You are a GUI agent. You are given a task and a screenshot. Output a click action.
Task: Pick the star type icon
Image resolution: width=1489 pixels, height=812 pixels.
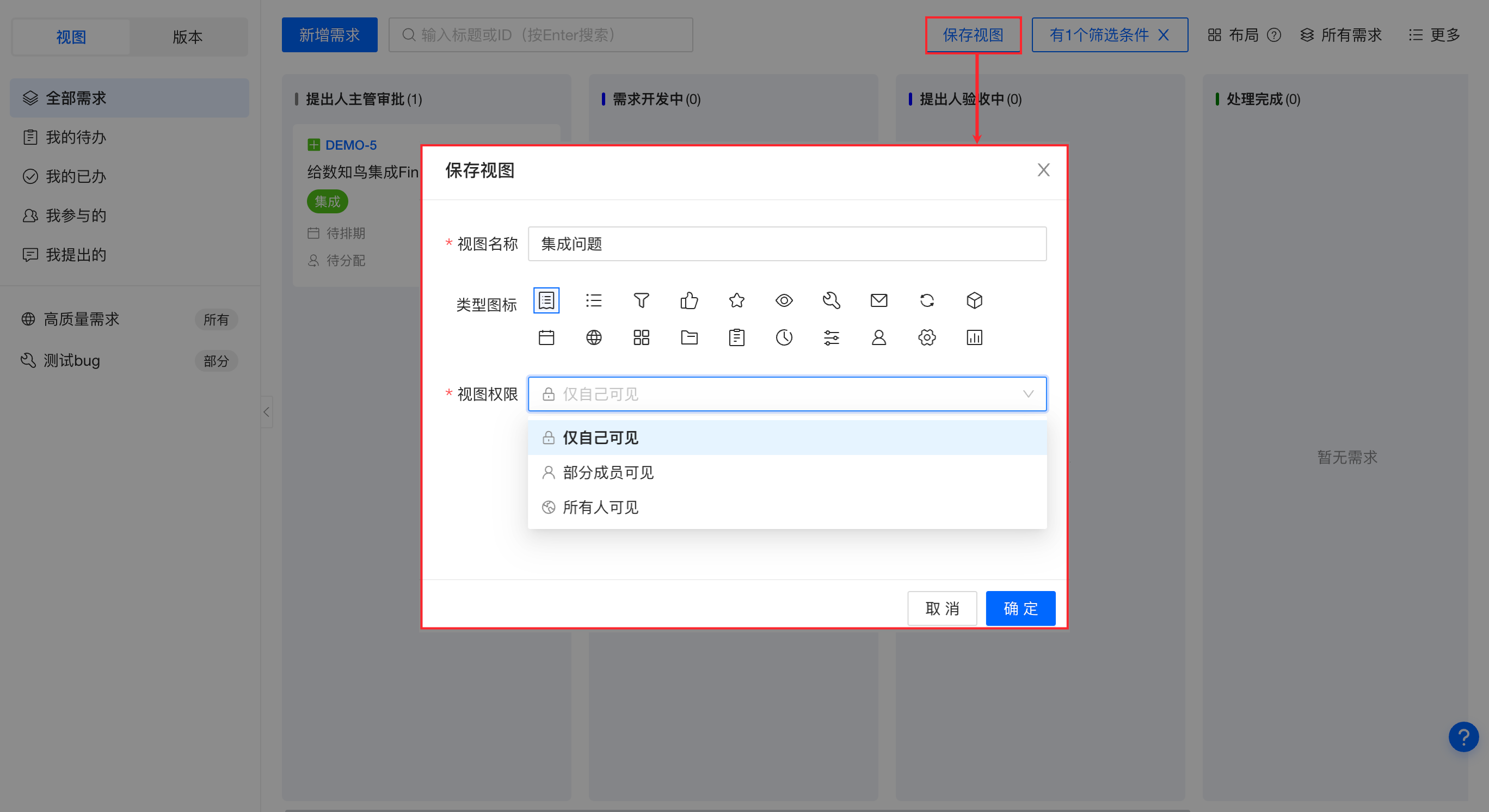736,300
